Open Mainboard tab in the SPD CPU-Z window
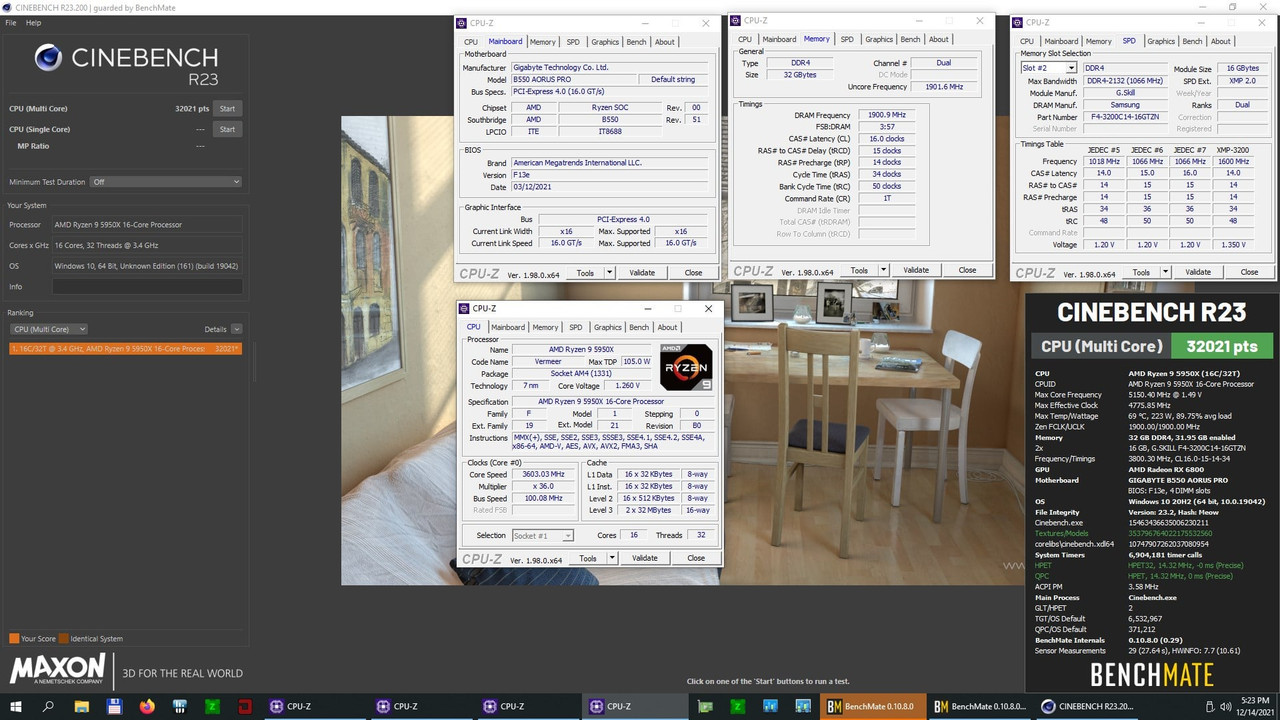Viewport: 1280px width, 720px height. (x=1061, y=42)
